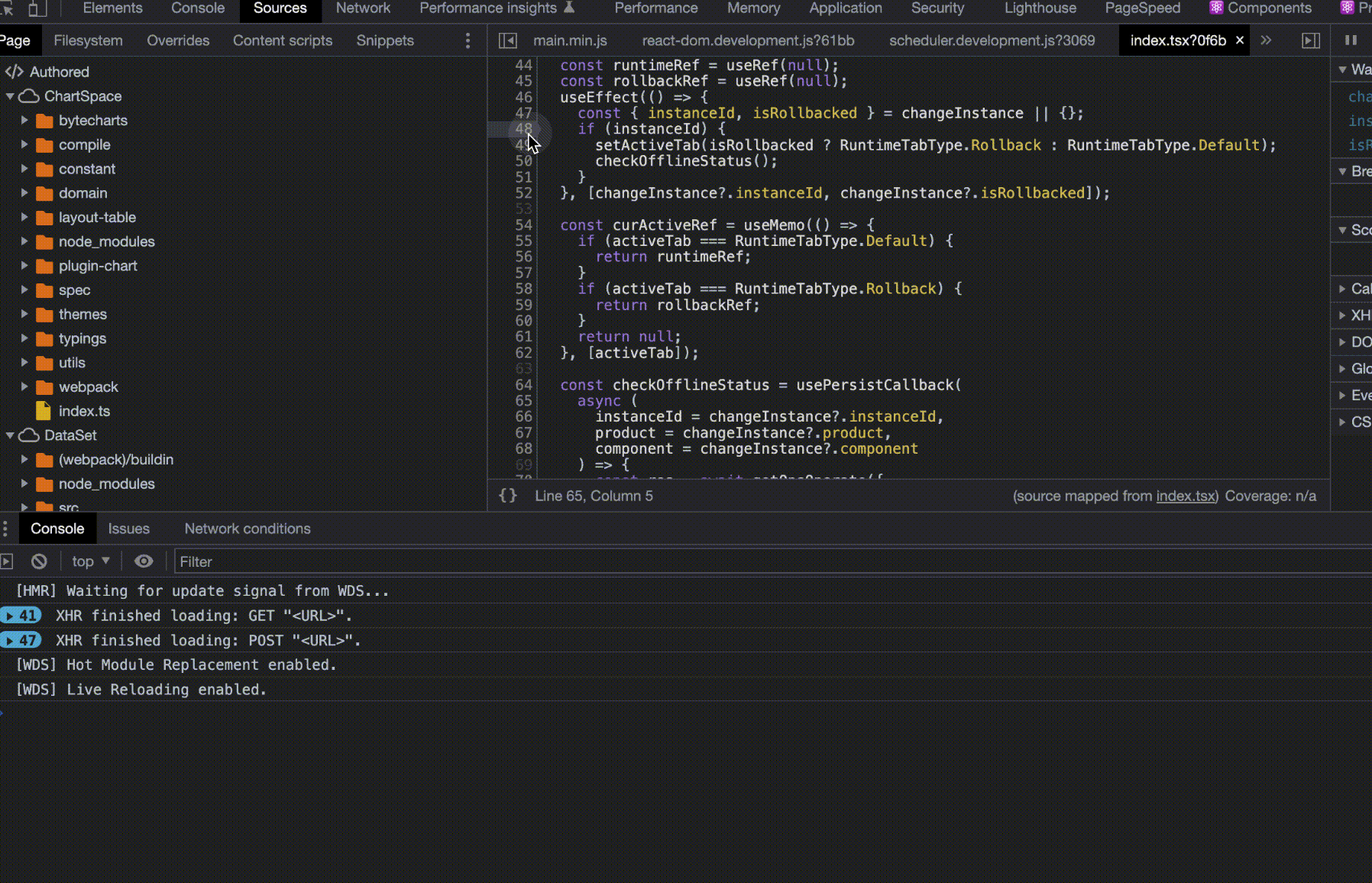
Task: Collapse the DataSet tree node
Action: (x=10, y=435)
